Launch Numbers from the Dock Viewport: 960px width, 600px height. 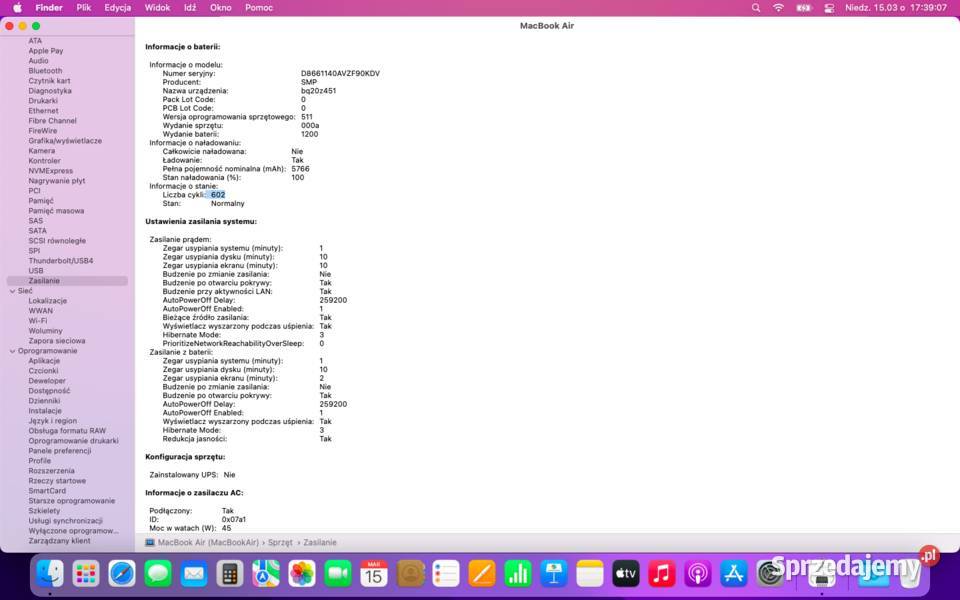(518, 574)
